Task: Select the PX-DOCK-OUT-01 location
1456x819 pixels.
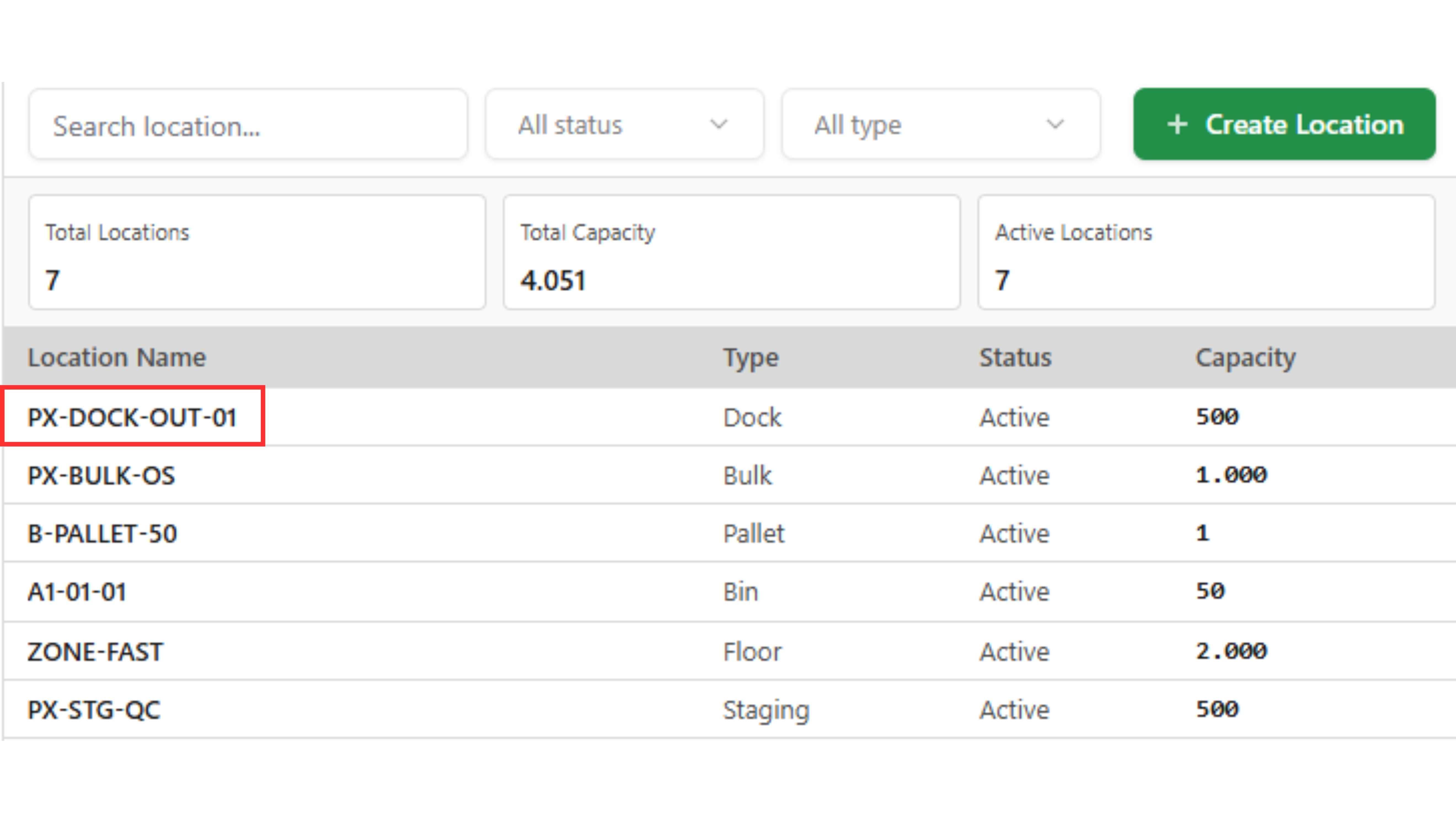Action: point(132,417)
